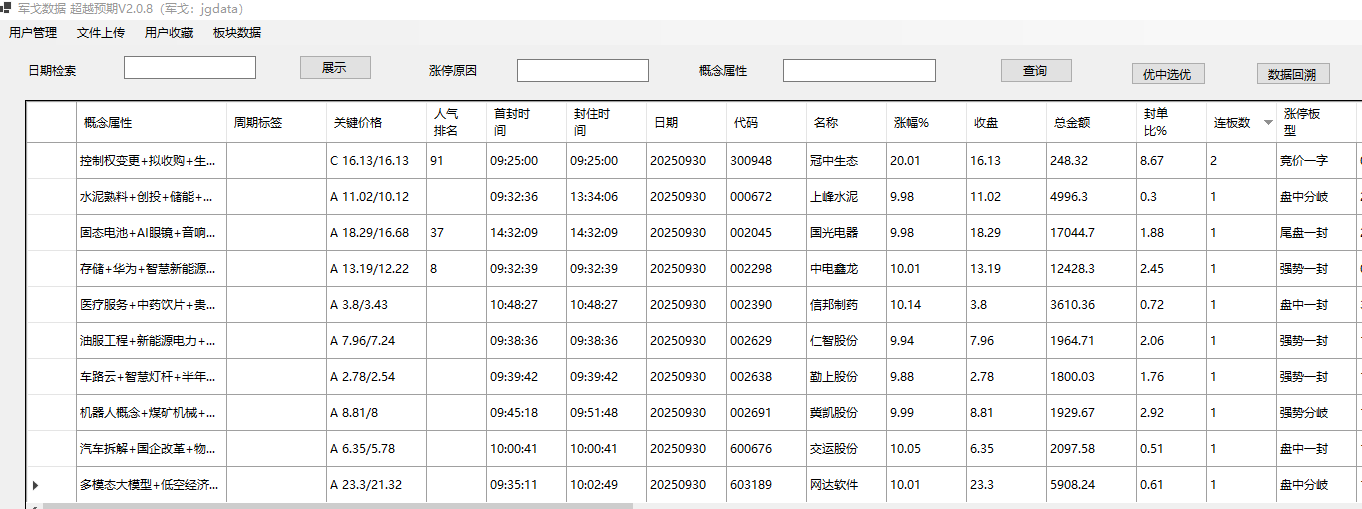
Task: Click the 数据回溯 button
Action: (1292, 74)
